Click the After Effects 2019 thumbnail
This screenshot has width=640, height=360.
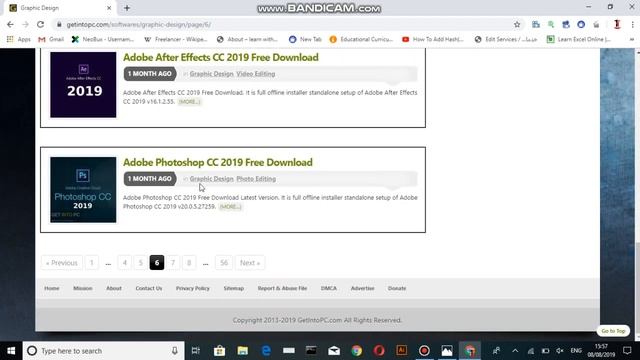(83, 84)
